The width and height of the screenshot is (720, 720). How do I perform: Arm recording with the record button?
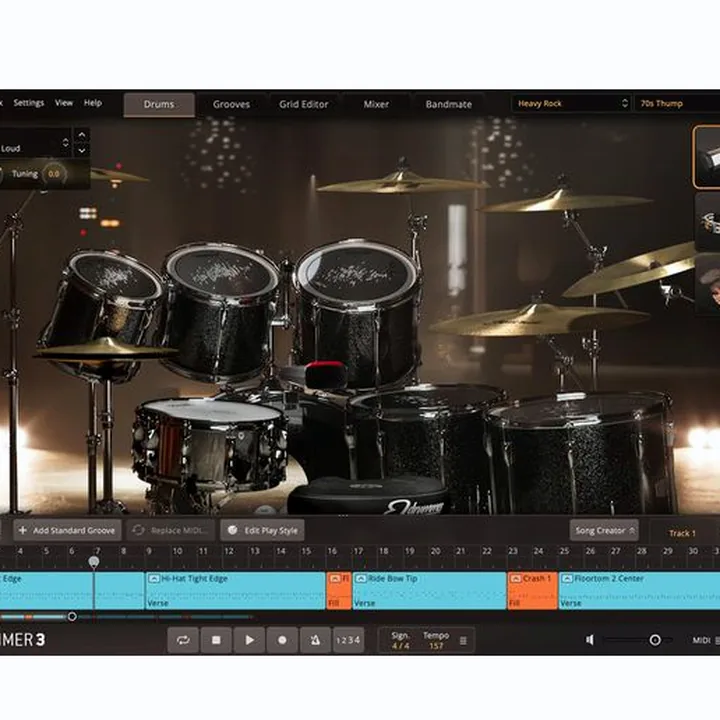(x=282, y=640)
